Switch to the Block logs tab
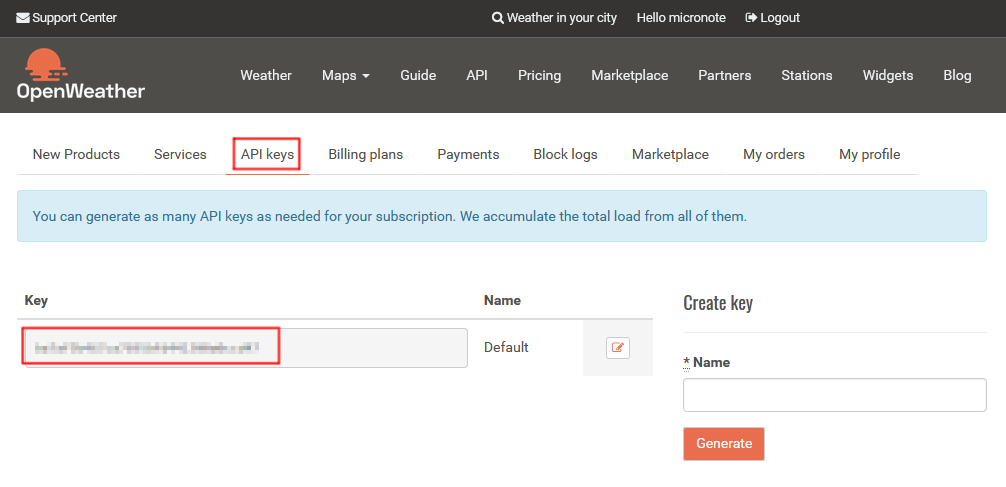Image resolution: width=1006 pixels, height=487 pixels. (565, 154)
